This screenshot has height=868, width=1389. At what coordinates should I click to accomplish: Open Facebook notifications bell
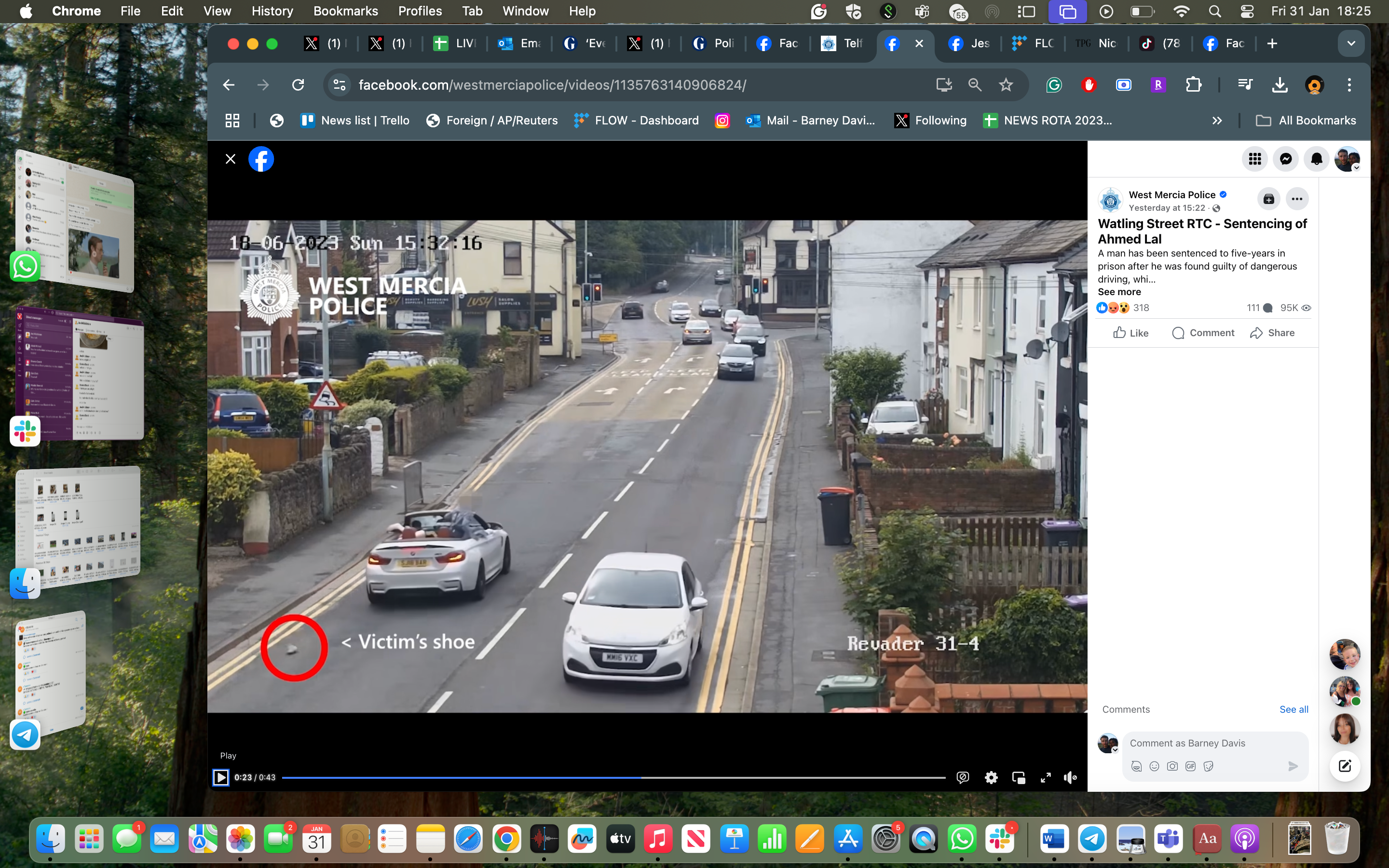click(x=1317, y=159)
